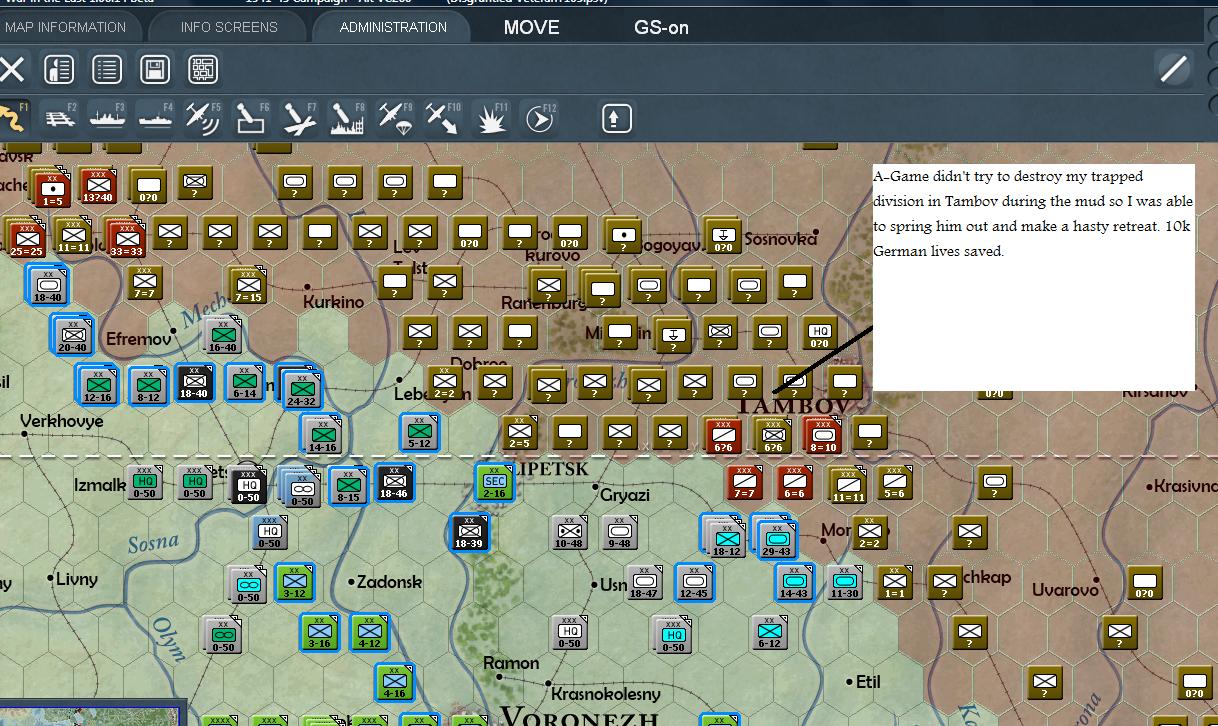Image resolution: width=1218 pixels, height=726 pixels.
Task: Select green unit labeled 4-12
Action: coord(369,631)
